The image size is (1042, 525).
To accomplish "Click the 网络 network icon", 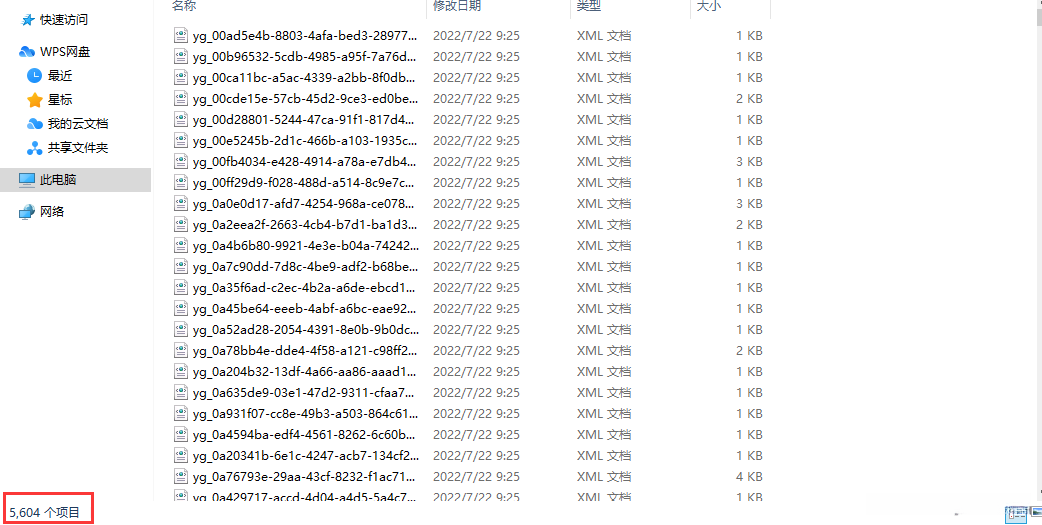I will coord(27,211).
